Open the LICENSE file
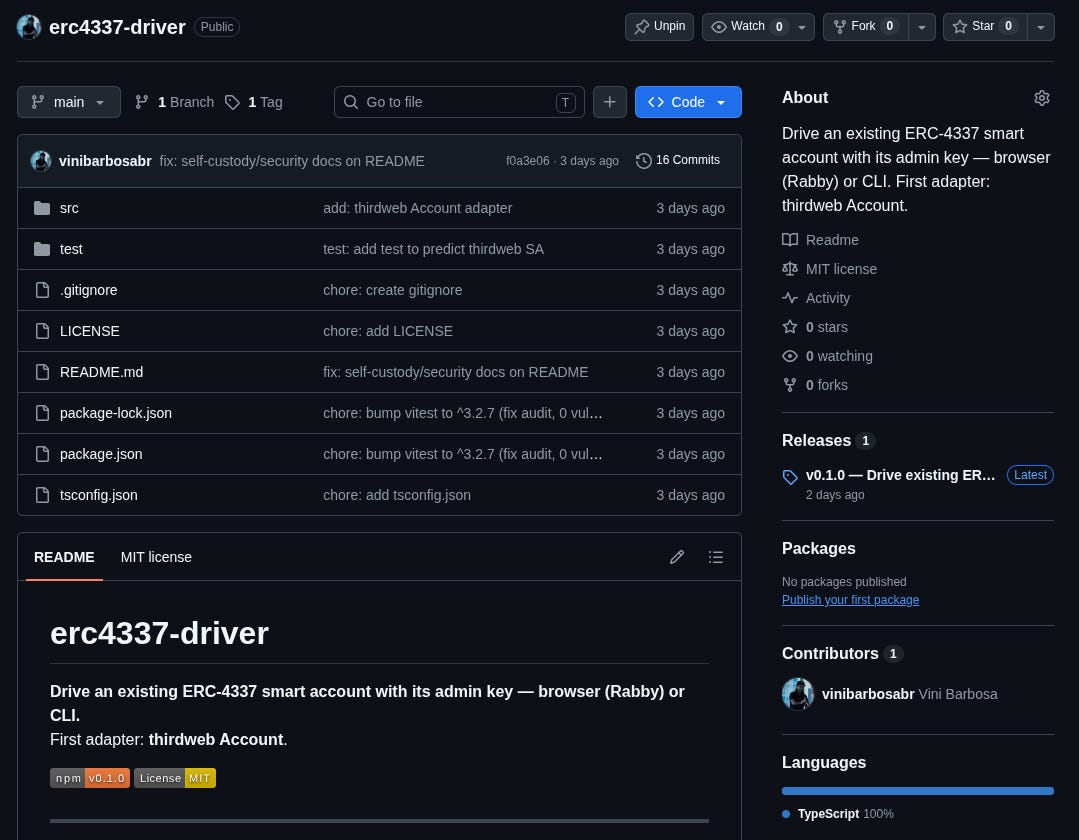The height and width of the screenshot is (840, 1079). point(89,331)
